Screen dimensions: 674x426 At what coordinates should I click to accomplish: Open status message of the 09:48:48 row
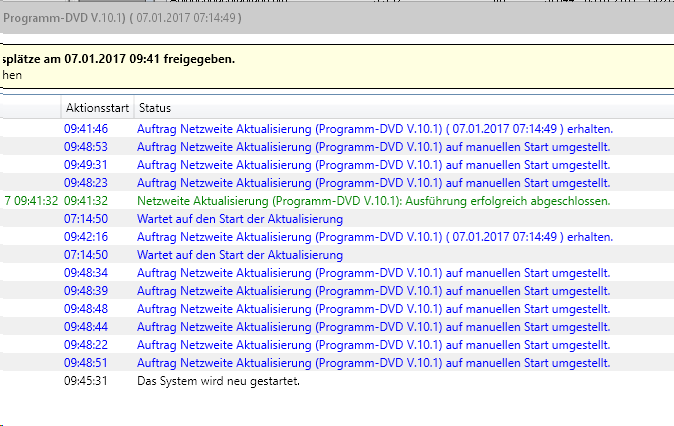pos(374,309)
